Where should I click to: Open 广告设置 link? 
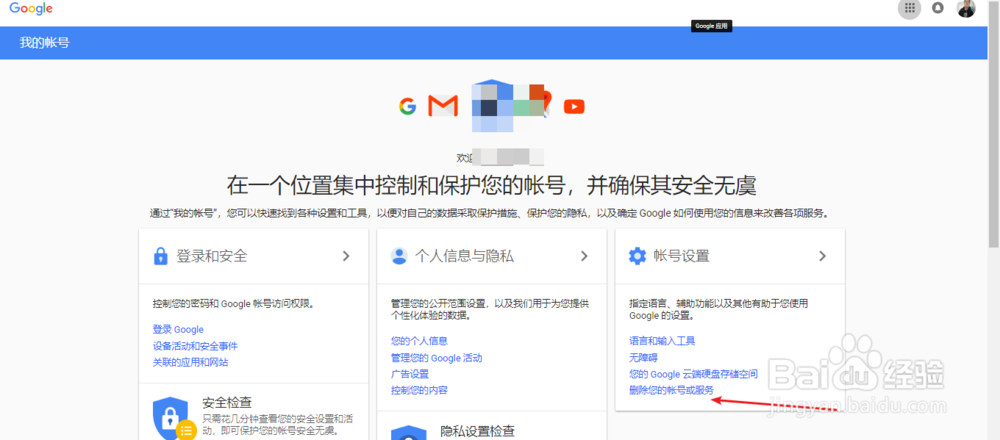pos(410,374)
